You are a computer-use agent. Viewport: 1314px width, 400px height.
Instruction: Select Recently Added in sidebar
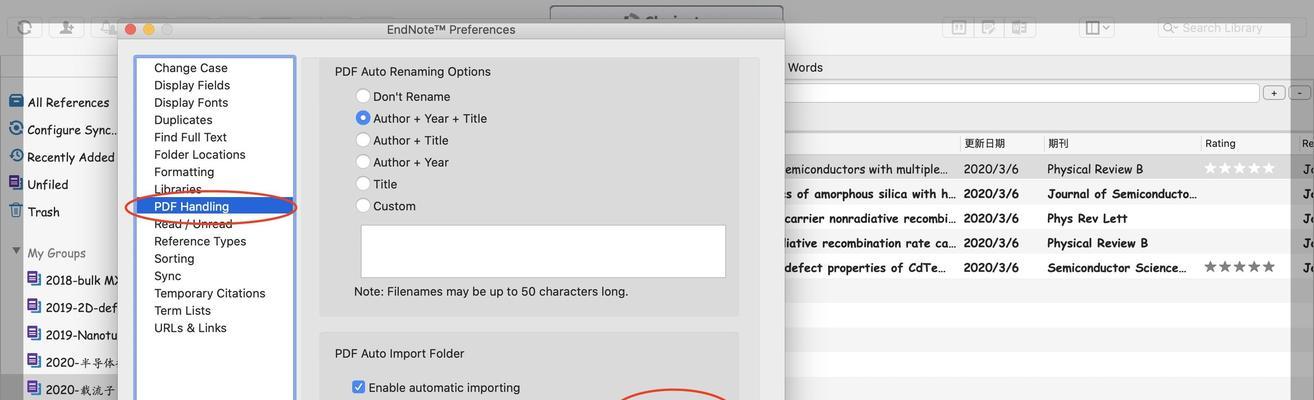[x=71, y=157]
